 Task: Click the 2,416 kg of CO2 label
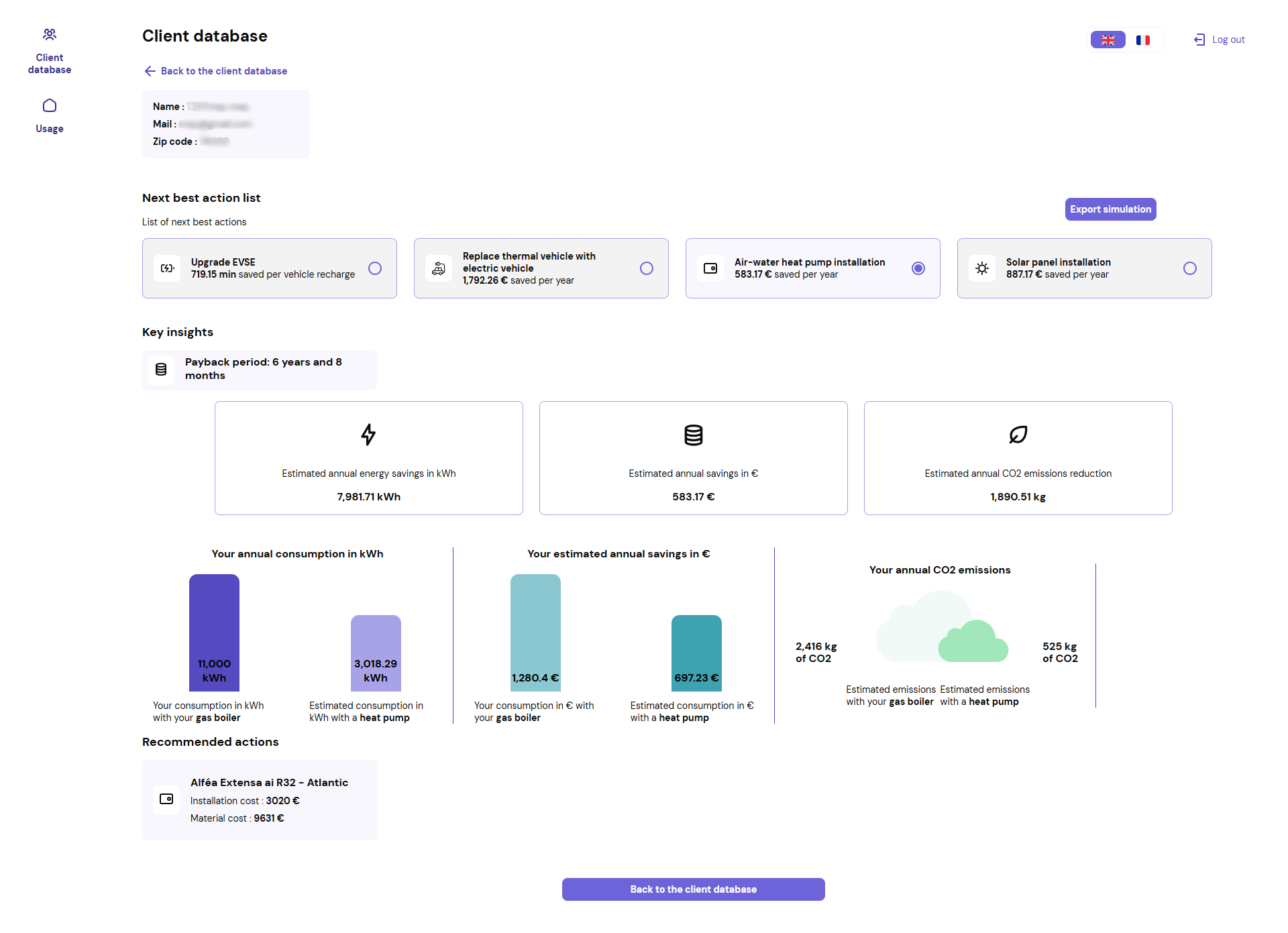coord(816,653)
